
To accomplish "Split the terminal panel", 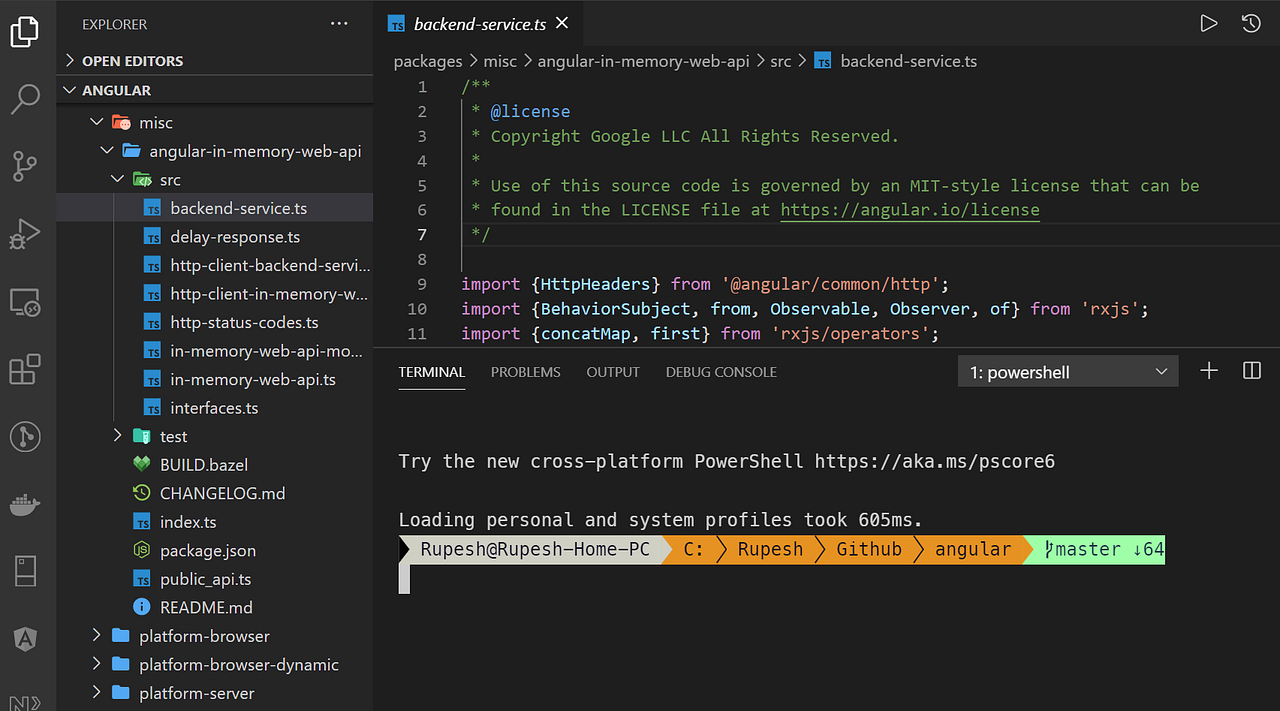I will pyautogui.click(x=1252, y=371).
